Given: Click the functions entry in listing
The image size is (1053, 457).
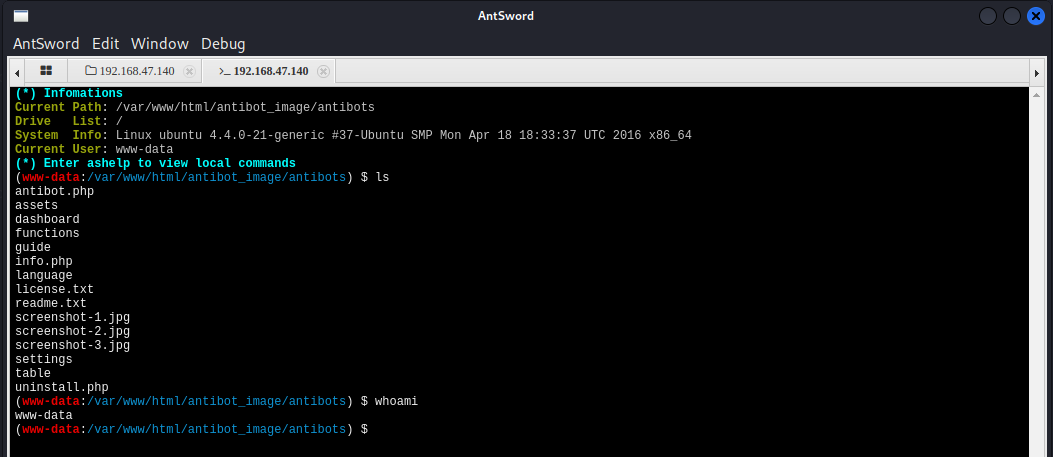Looking at the screenshot, I should [47, 234].
